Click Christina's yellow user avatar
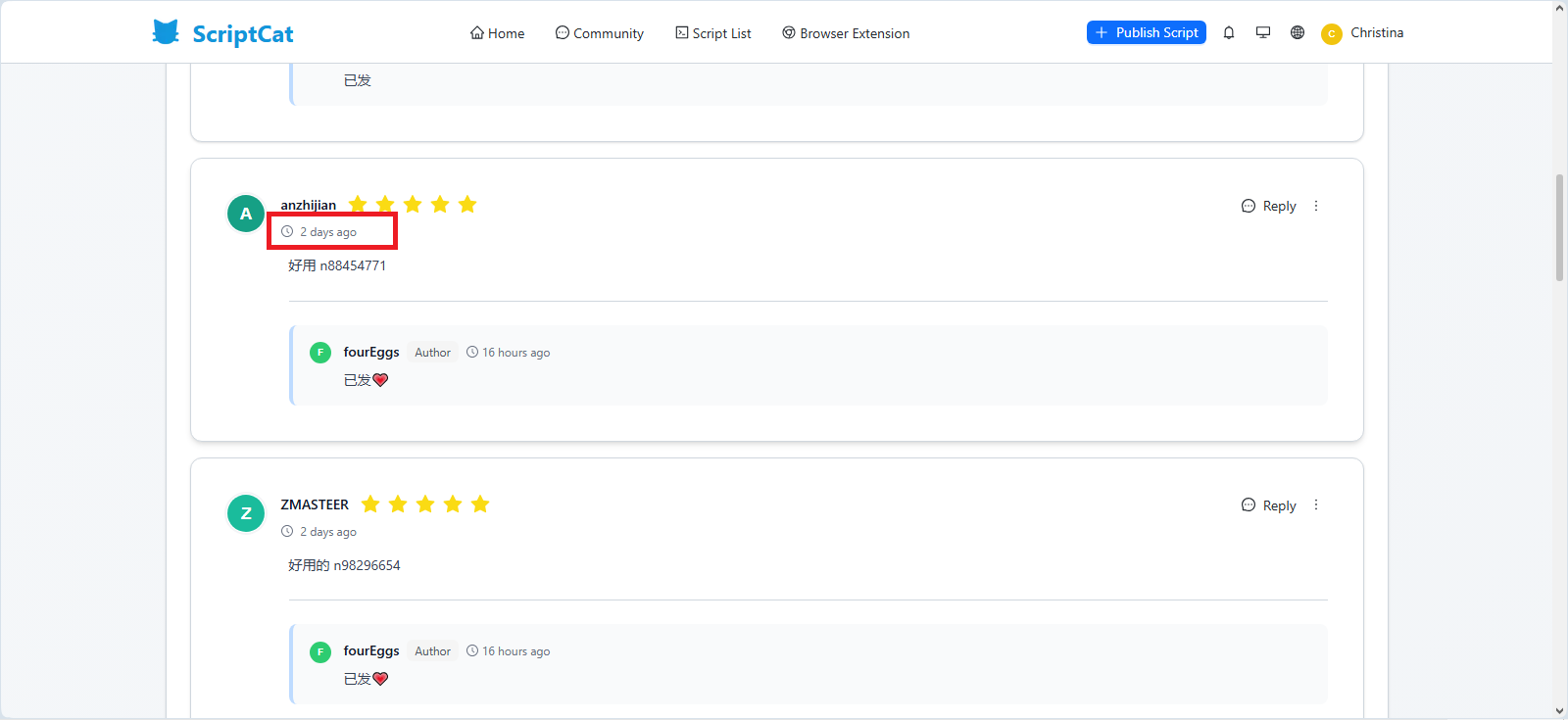 (1331, 34)
